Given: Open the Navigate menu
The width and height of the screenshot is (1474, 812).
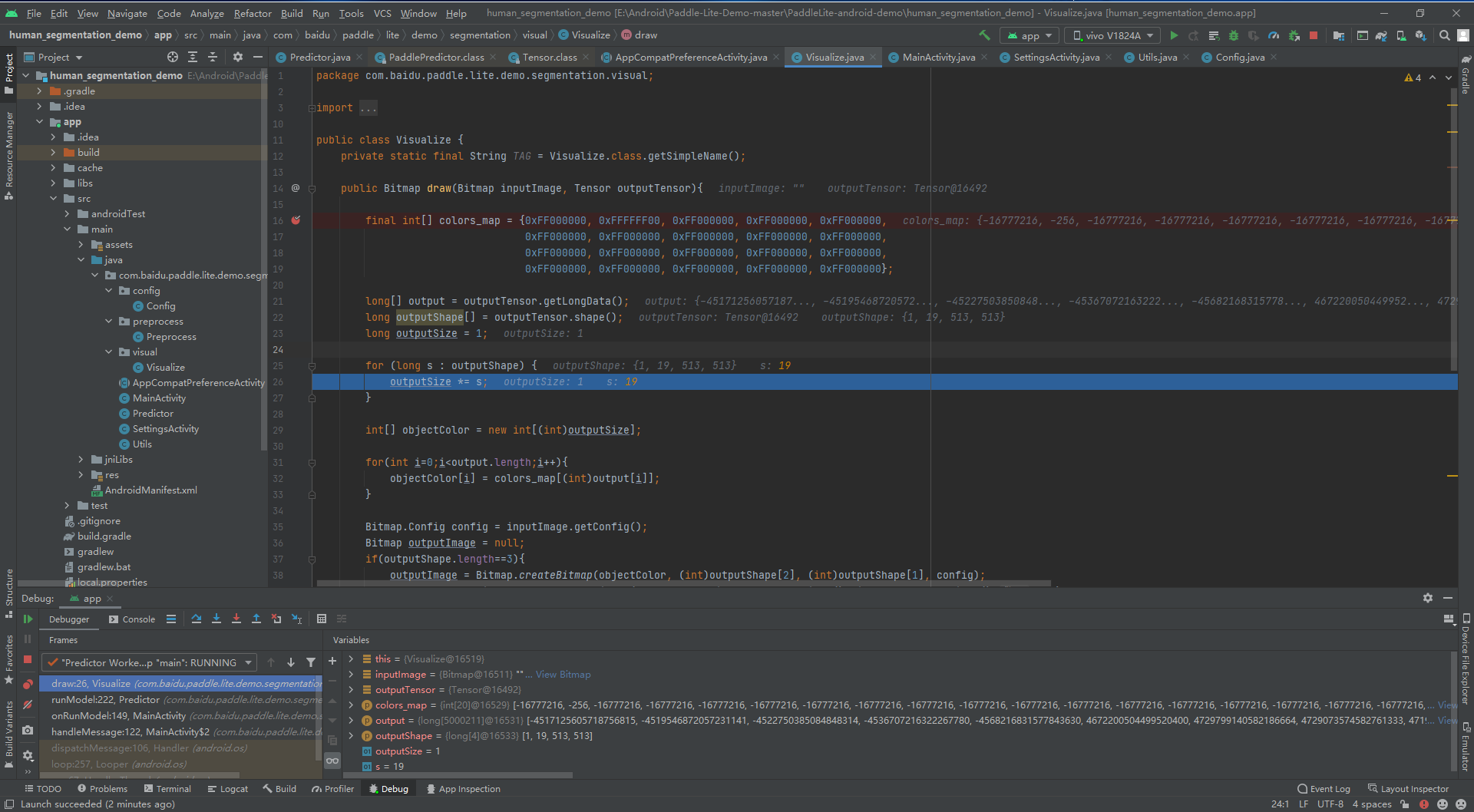Looking at the screenshot, I should tap(127, 13).
